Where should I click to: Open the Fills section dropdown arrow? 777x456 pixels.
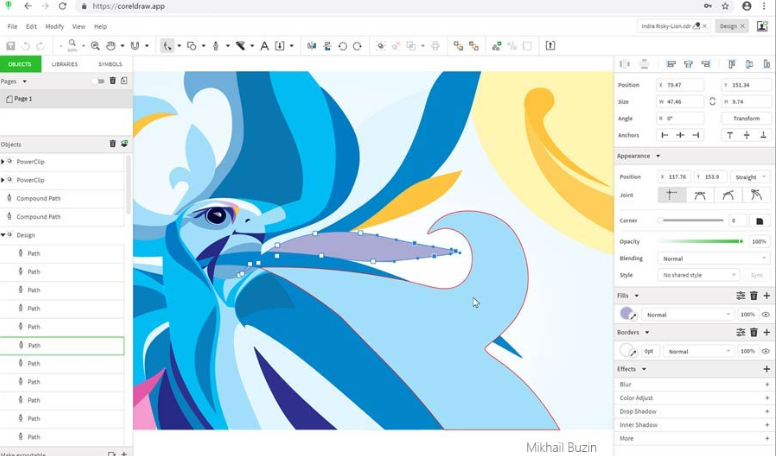coord(637,296)
